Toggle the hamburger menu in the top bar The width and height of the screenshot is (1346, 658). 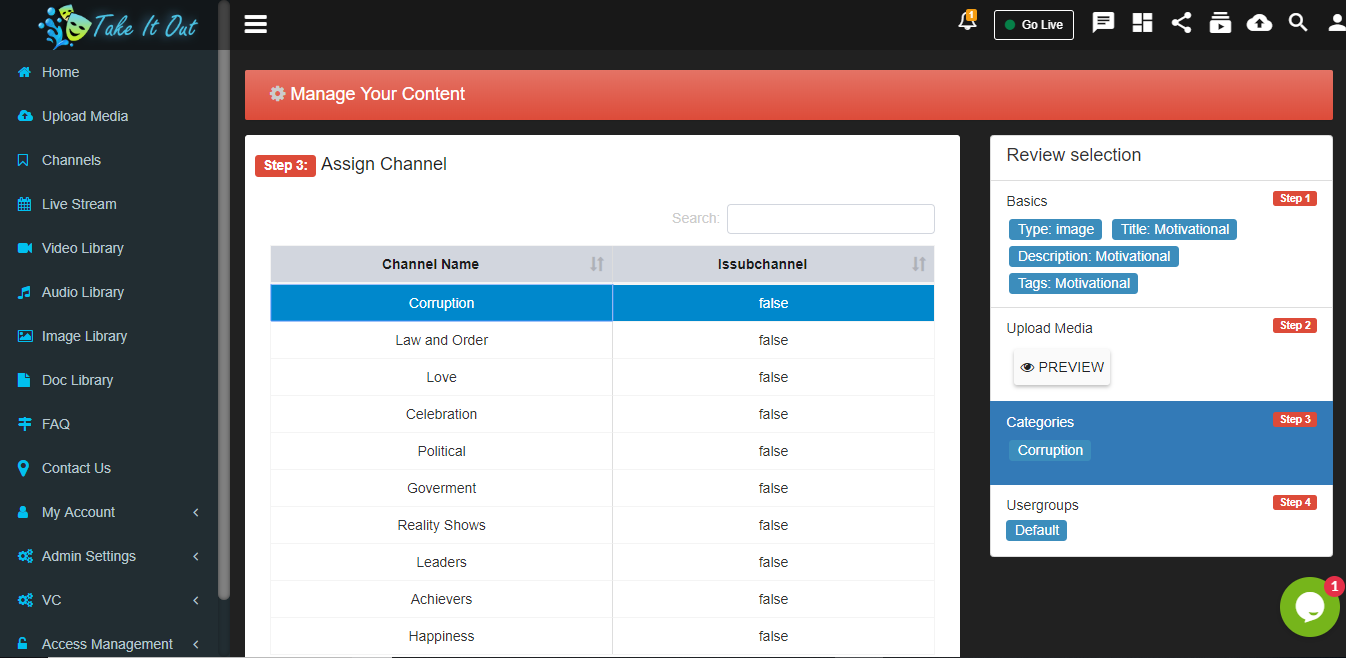256,24
